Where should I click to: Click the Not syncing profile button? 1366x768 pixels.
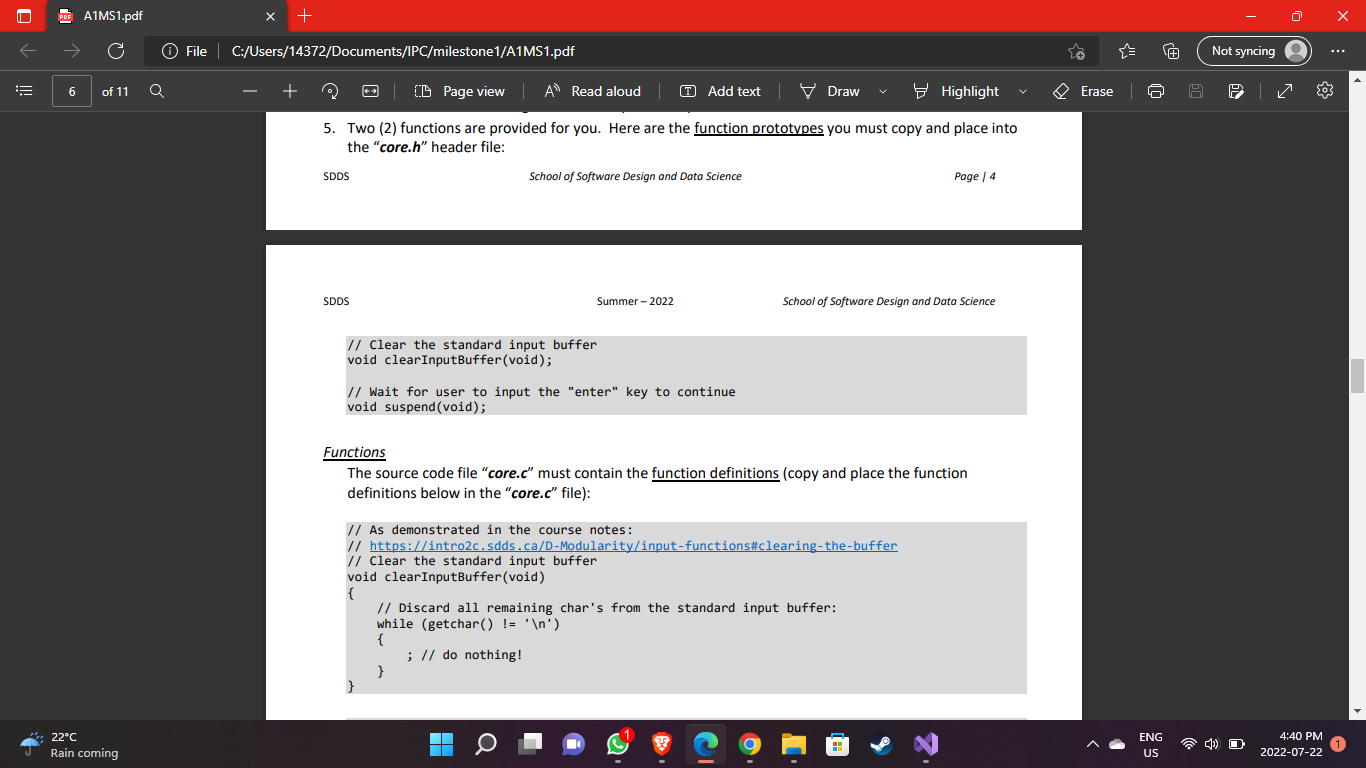[1254, 51]
